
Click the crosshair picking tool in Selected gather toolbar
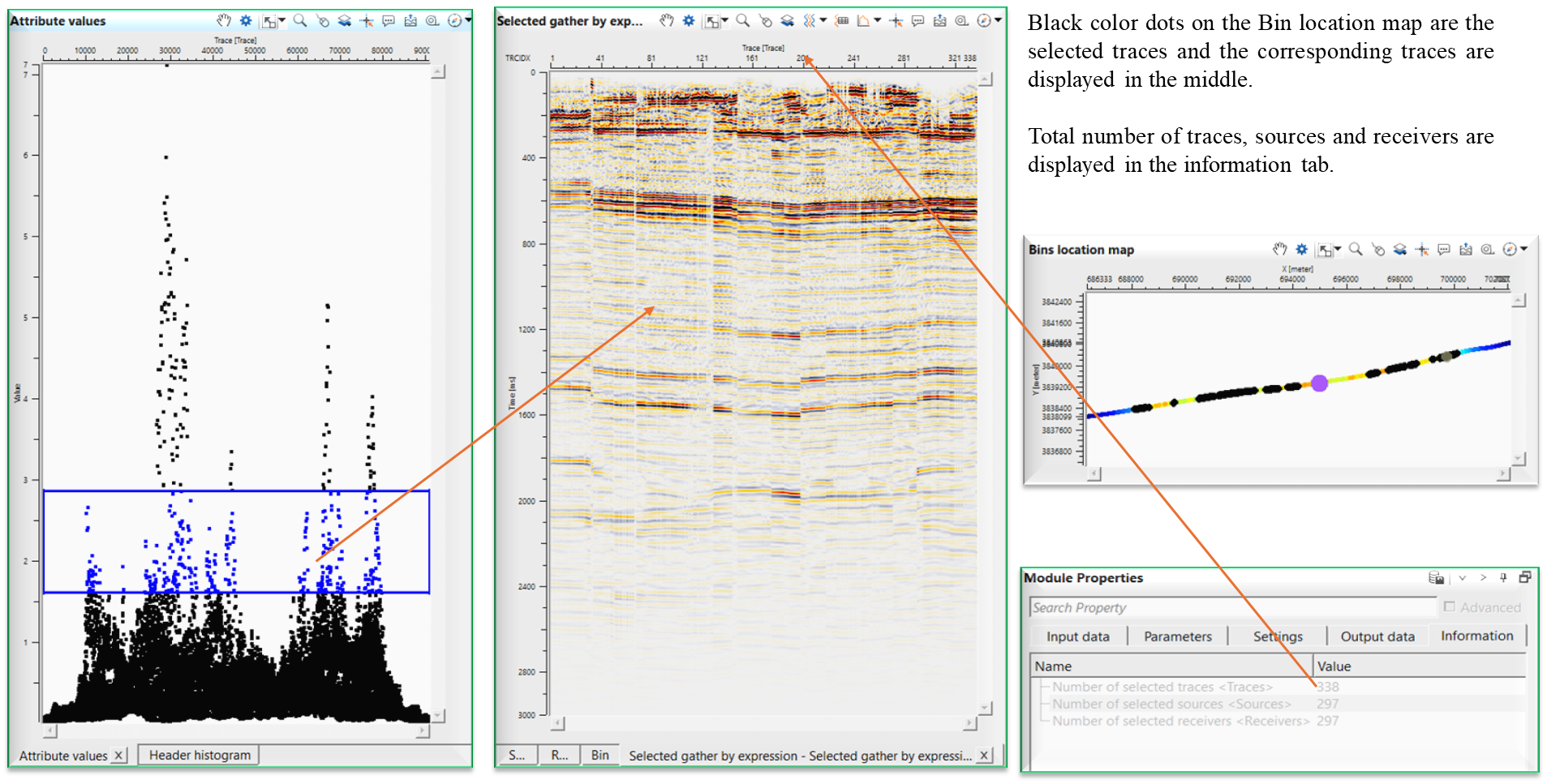click(x=896, y=20)
